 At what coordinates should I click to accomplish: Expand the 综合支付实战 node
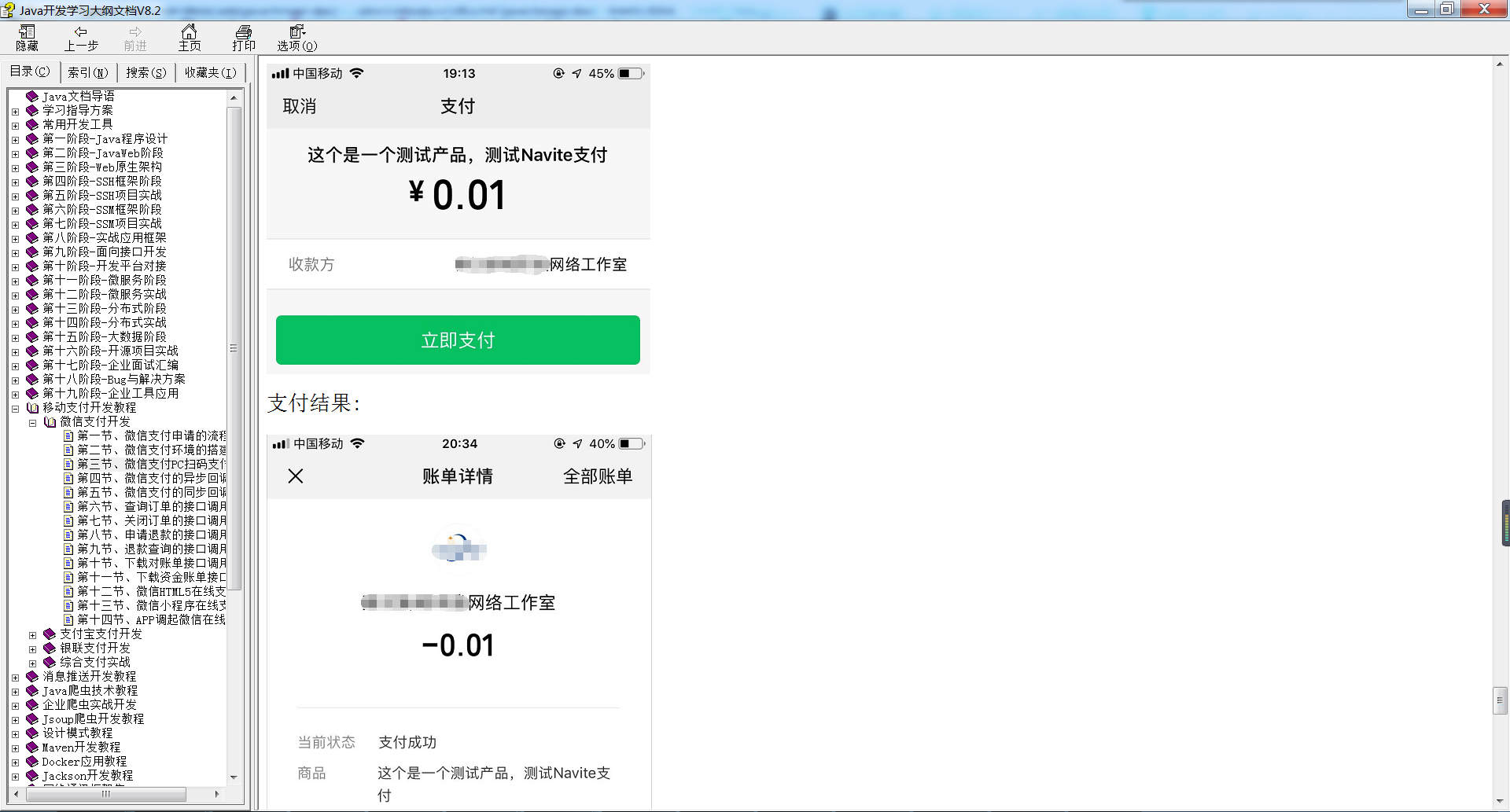click(32, 663)
